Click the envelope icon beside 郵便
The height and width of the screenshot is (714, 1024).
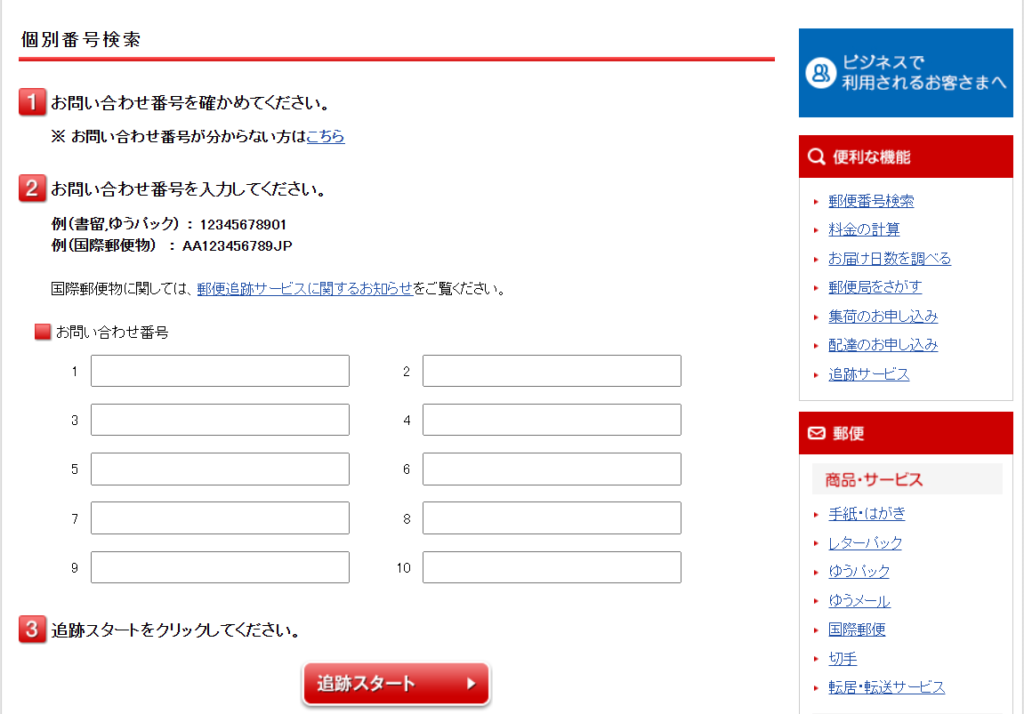816,434
